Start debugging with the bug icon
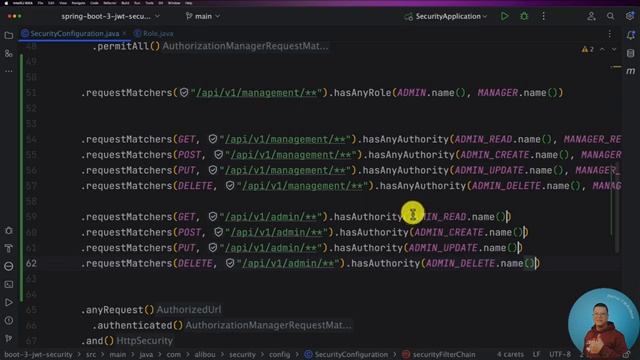The image size is (640, 360). point(524,16)
